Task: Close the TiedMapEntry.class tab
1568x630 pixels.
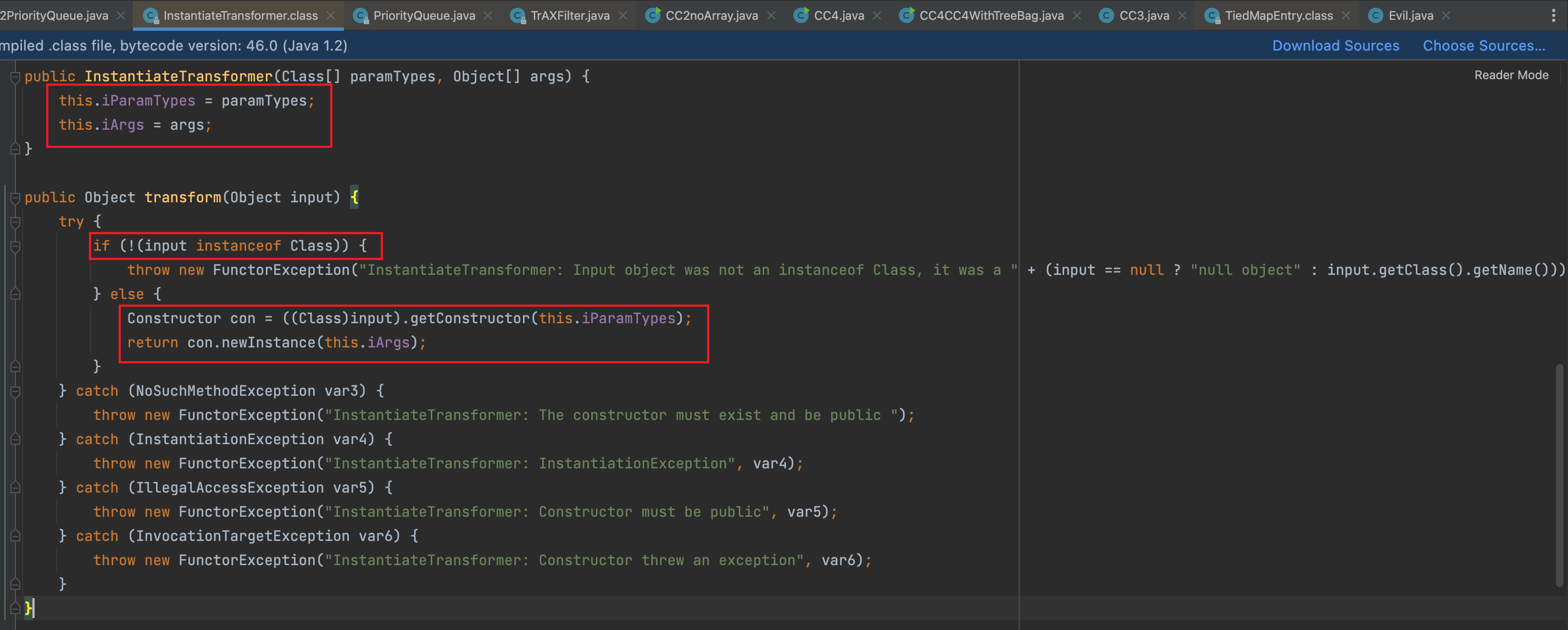Action: tap(1346, 16)
